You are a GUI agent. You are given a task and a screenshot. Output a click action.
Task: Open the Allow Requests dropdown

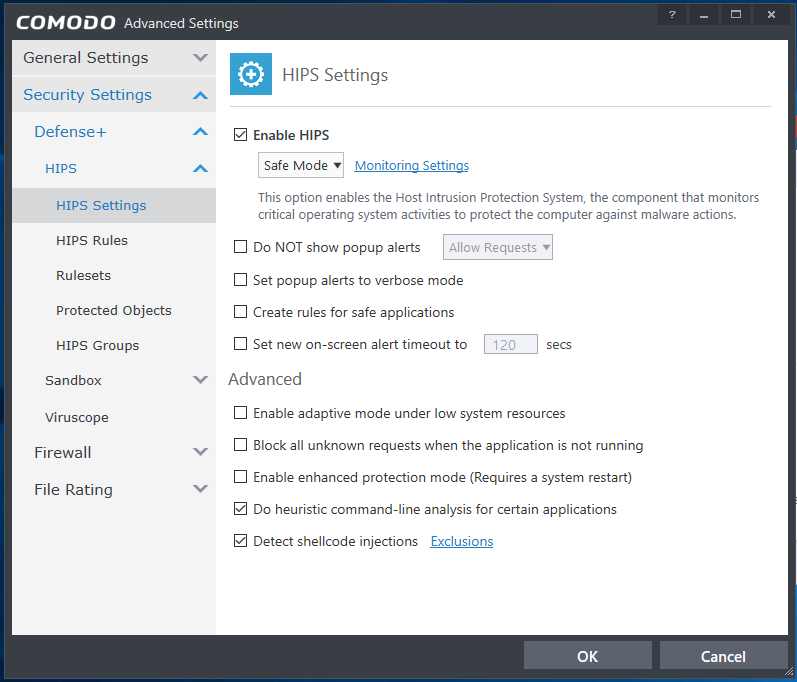click(x=498, y=248)
